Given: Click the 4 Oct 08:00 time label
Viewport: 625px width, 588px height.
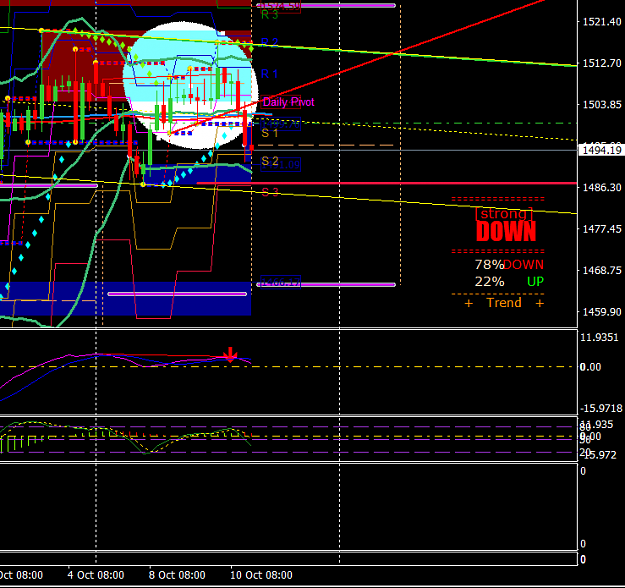Looking at the screenshot, I should click(96, 575).
